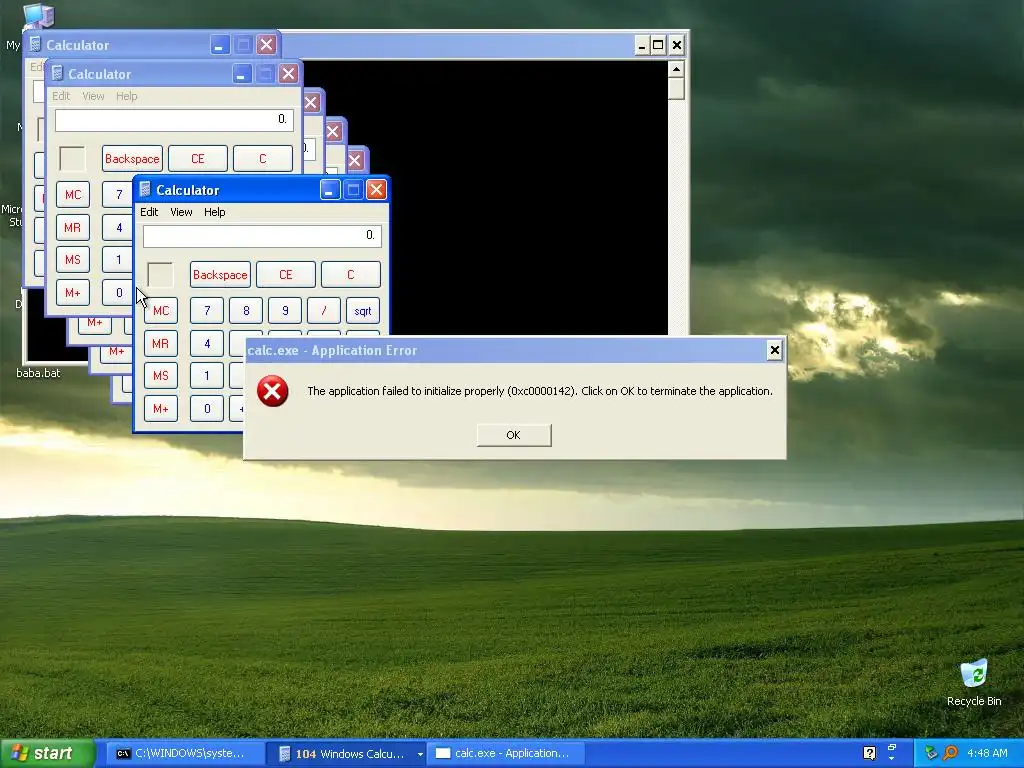
Task: Click MR in the second Calculator window
Action: 72,227
